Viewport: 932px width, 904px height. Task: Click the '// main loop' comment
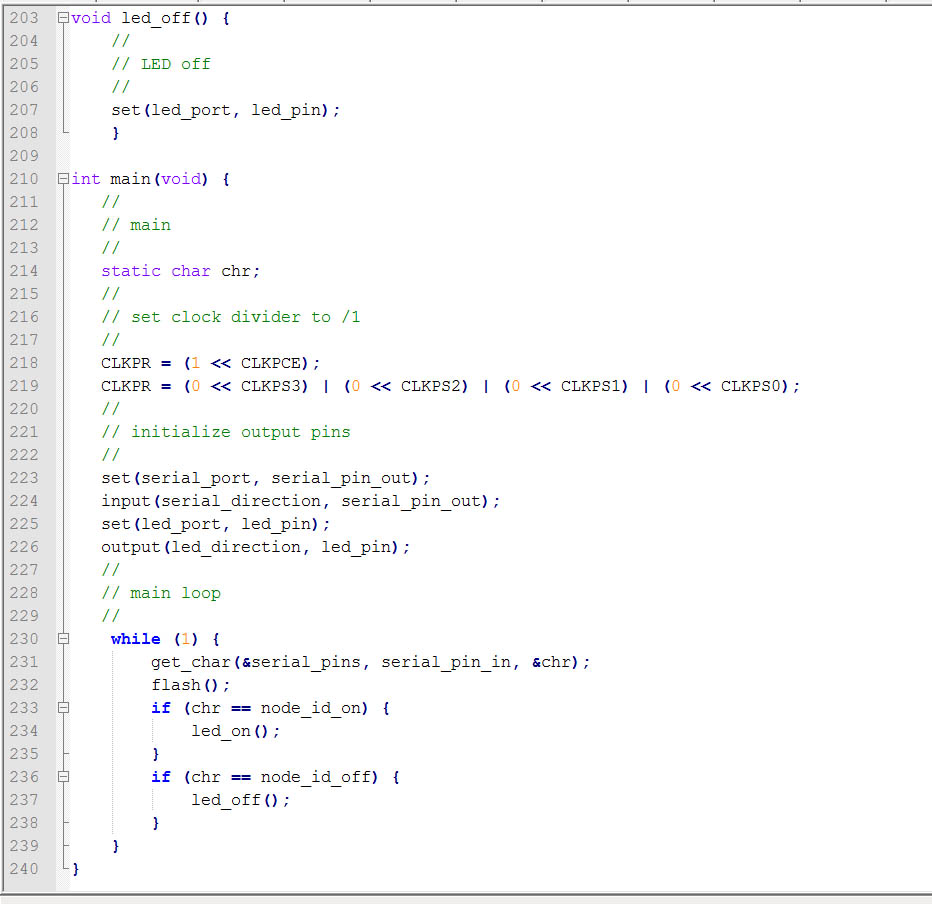(x=161, y=593)
